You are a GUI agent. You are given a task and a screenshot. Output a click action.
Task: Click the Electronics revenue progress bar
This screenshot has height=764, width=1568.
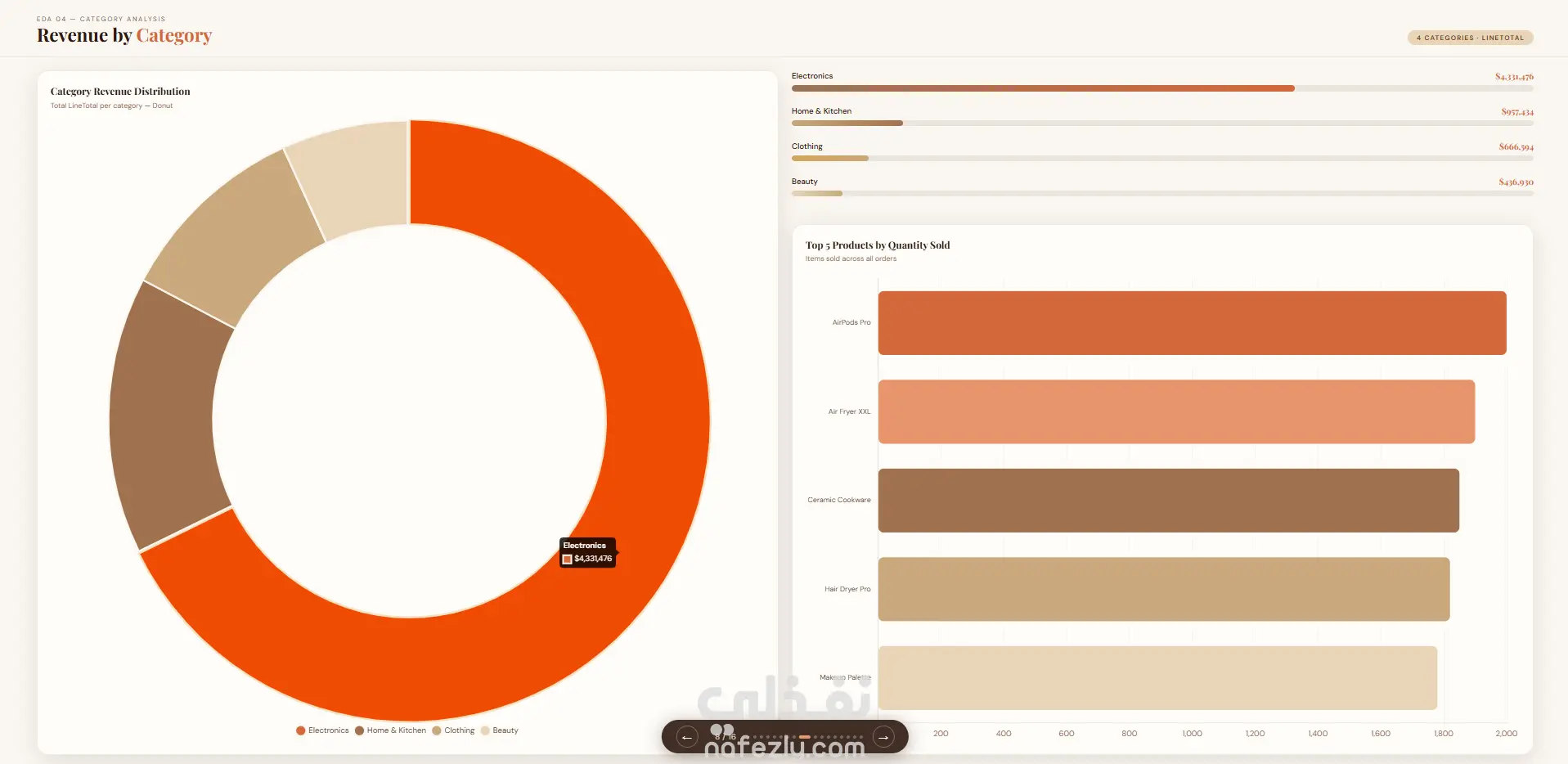(x=1162, y=88)
